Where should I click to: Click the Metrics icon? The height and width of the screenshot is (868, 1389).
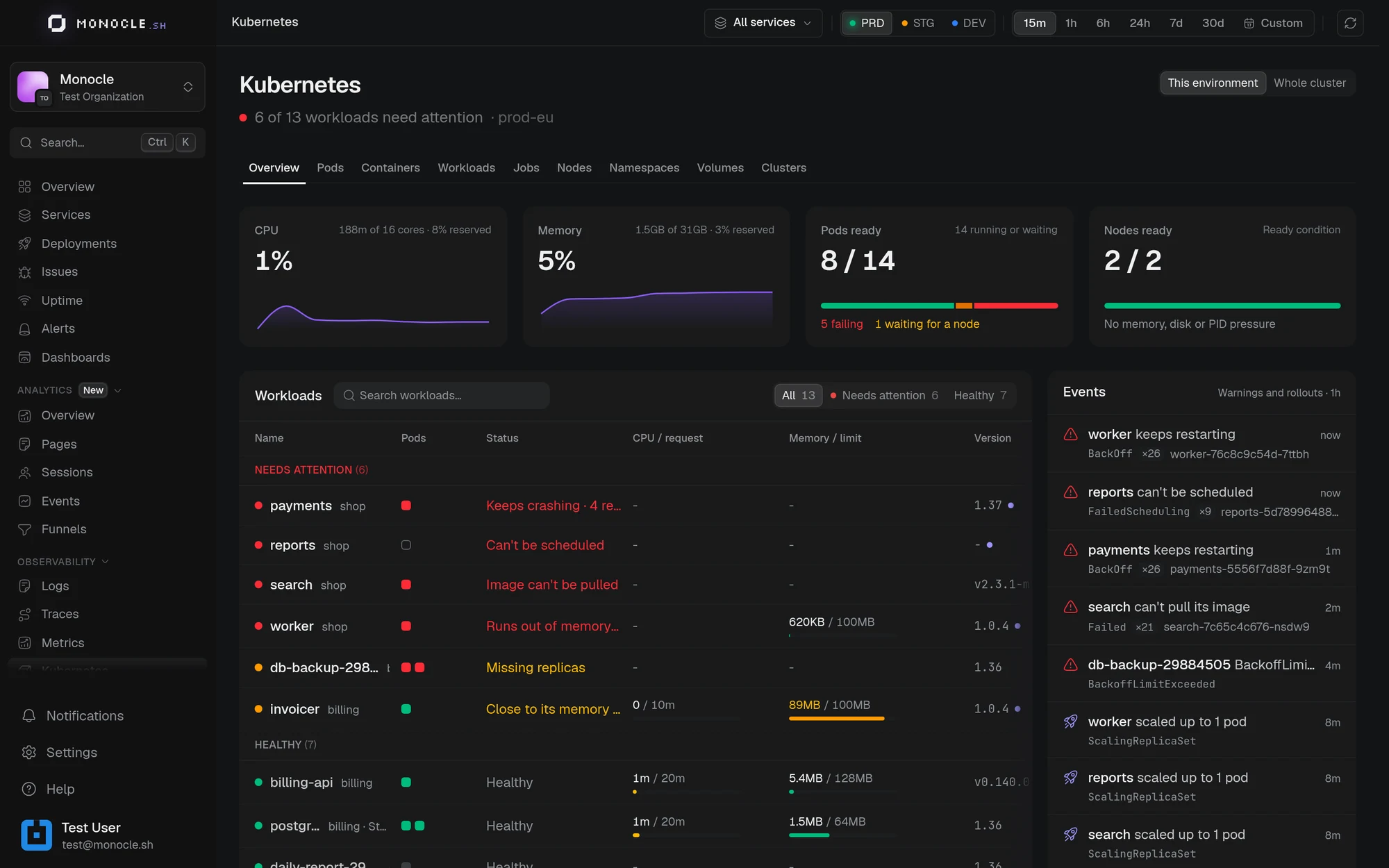tap(25, 643)
